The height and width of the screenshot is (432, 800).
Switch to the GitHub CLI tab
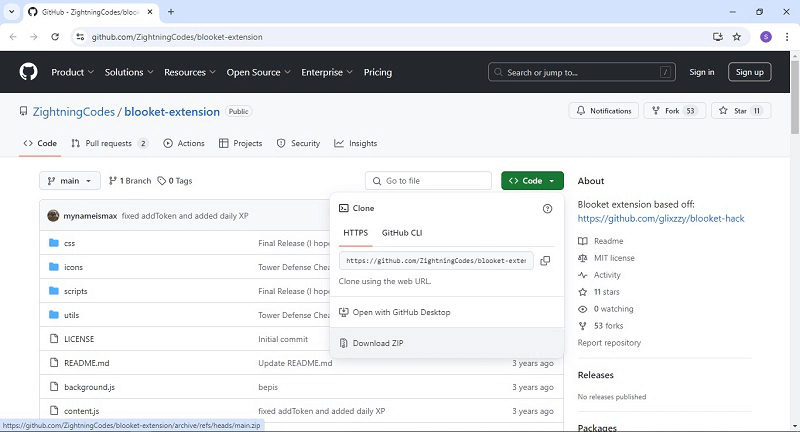[402, 233]
